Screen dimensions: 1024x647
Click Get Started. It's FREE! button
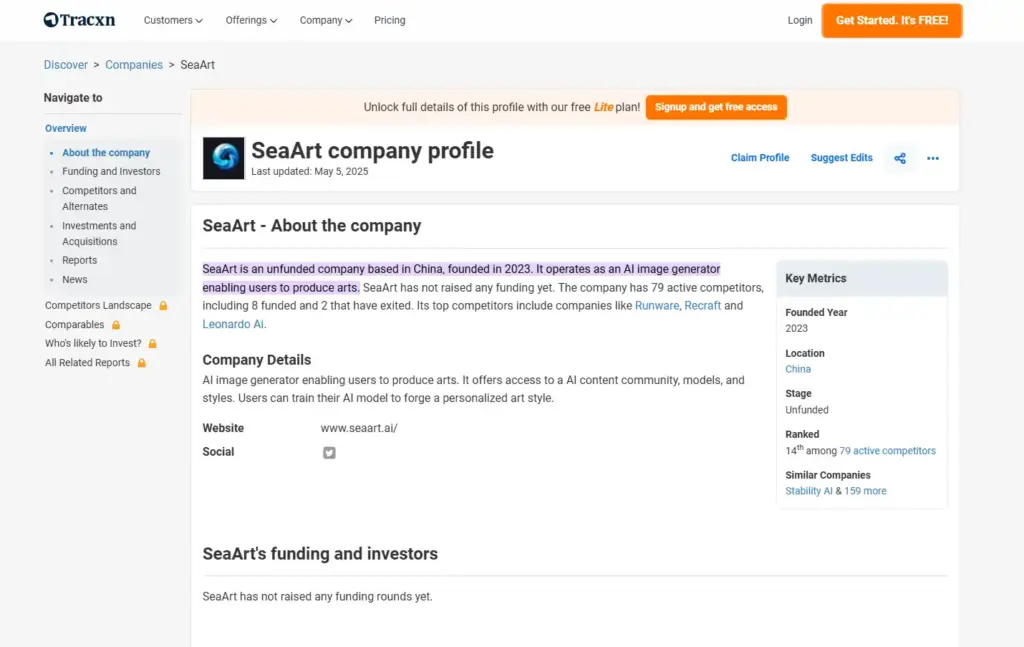click(891, 20)
